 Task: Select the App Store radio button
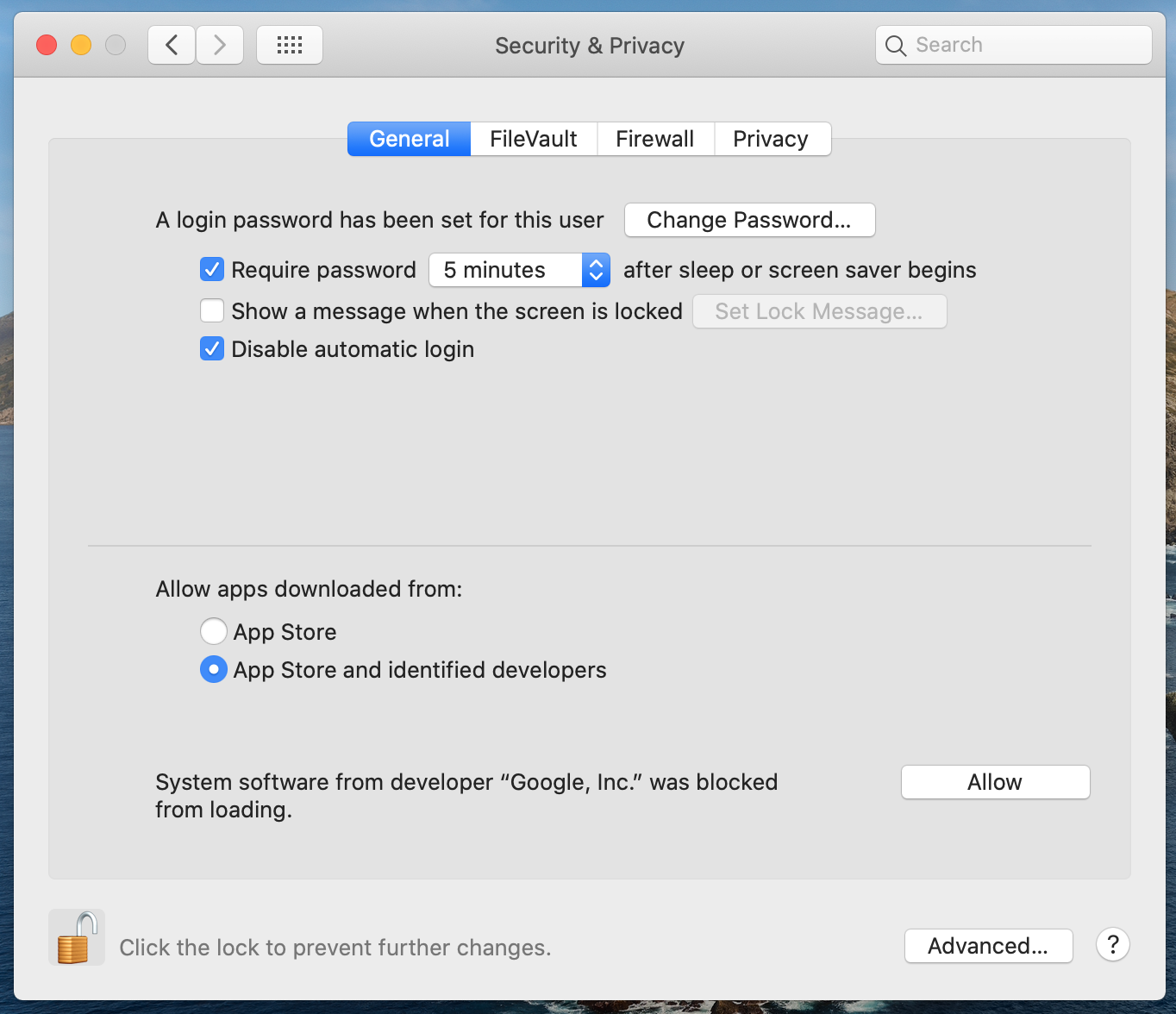point(214,631)
